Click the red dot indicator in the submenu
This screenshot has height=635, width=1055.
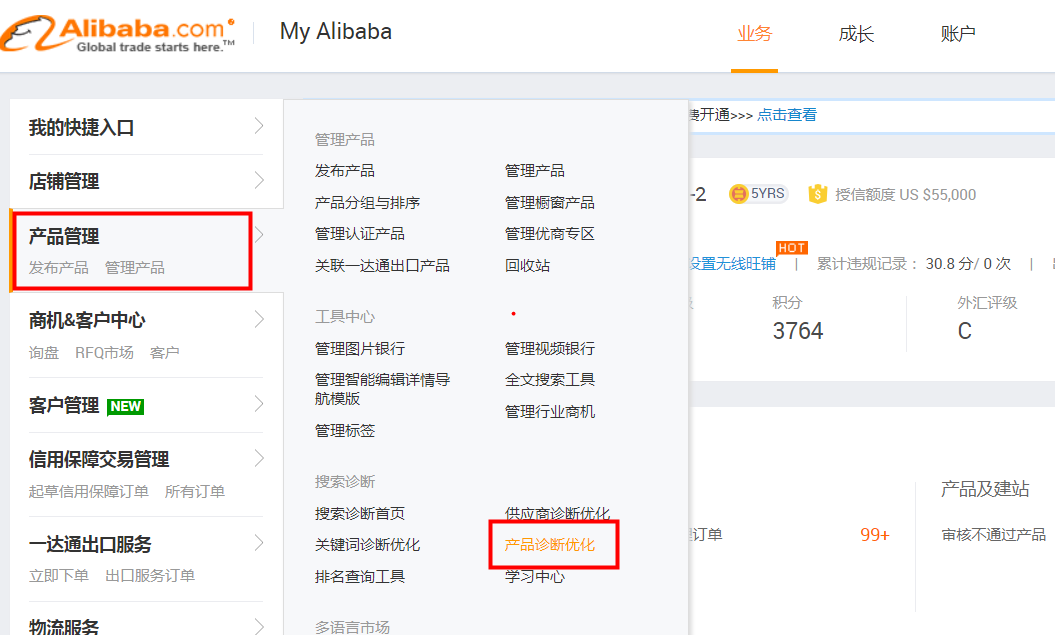click(x=513, y=312)
